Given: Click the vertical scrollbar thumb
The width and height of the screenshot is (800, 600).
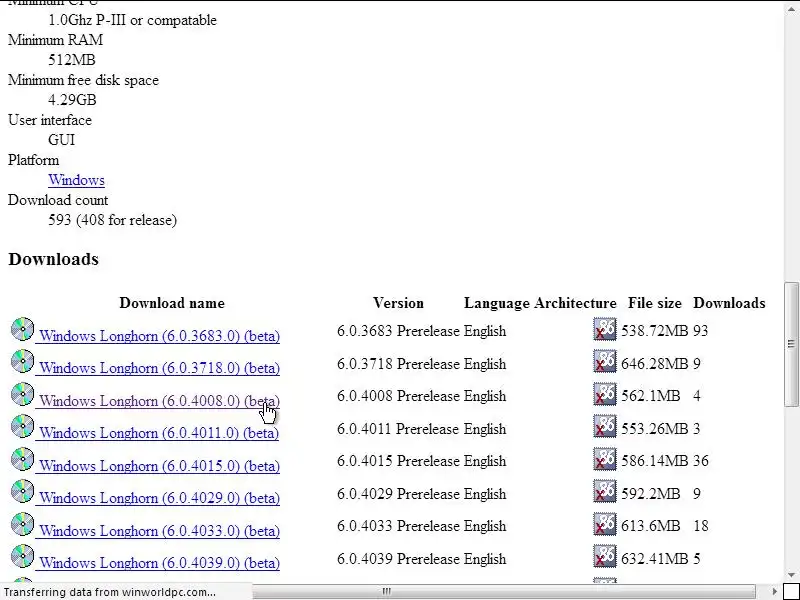Looking at the screenshot, I should point(791,344).
